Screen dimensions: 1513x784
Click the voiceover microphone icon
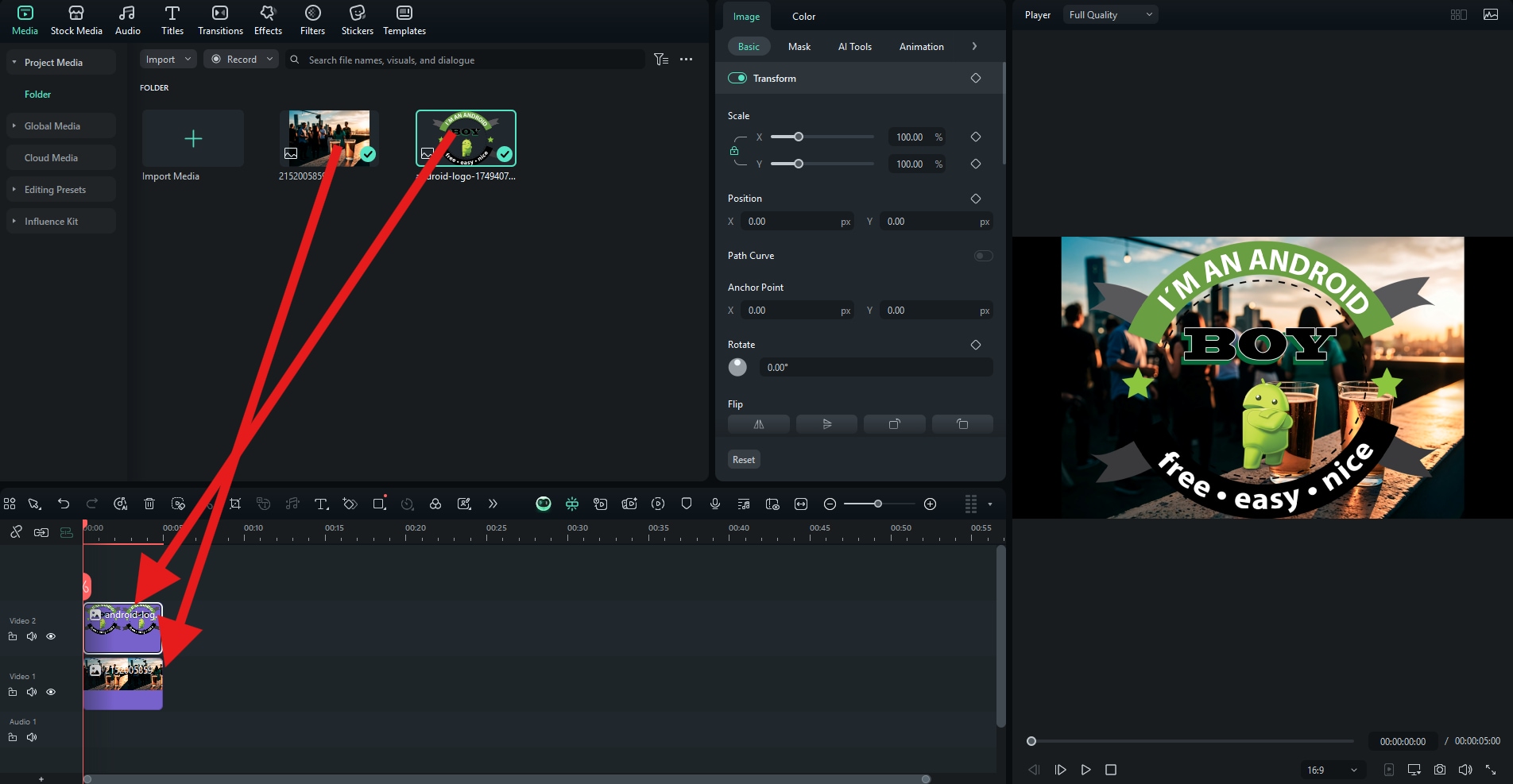click(715, 504)
